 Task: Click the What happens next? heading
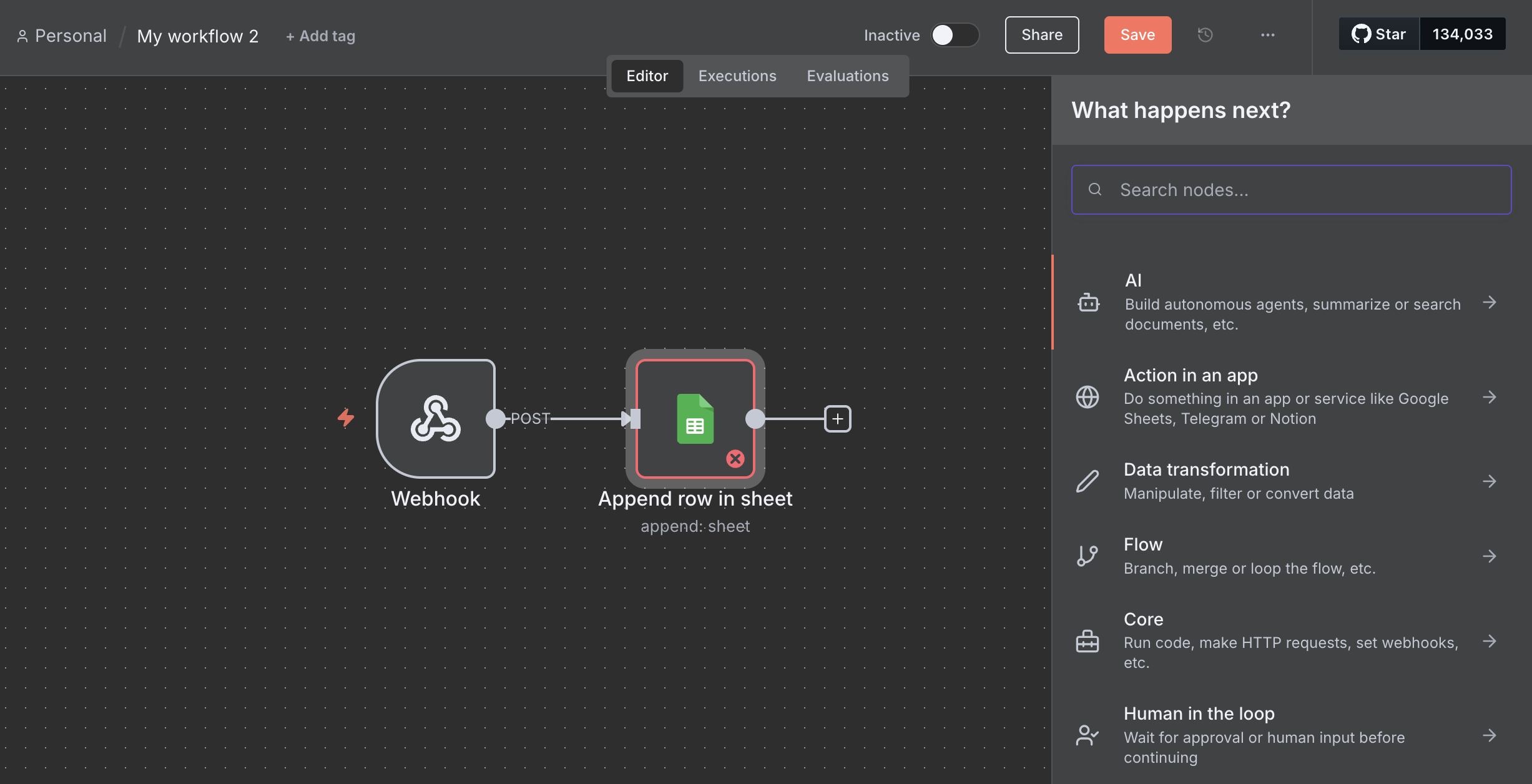1181,110
